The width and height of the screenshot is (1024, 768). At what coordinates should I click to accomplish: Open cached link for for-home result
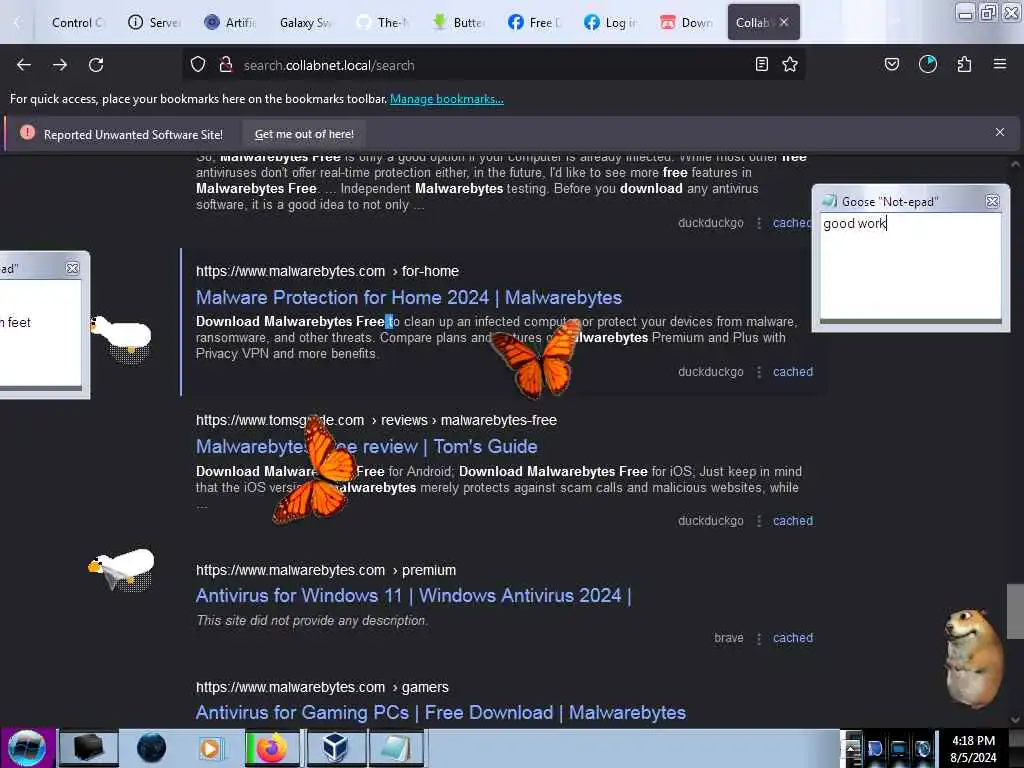click(793, 372)
